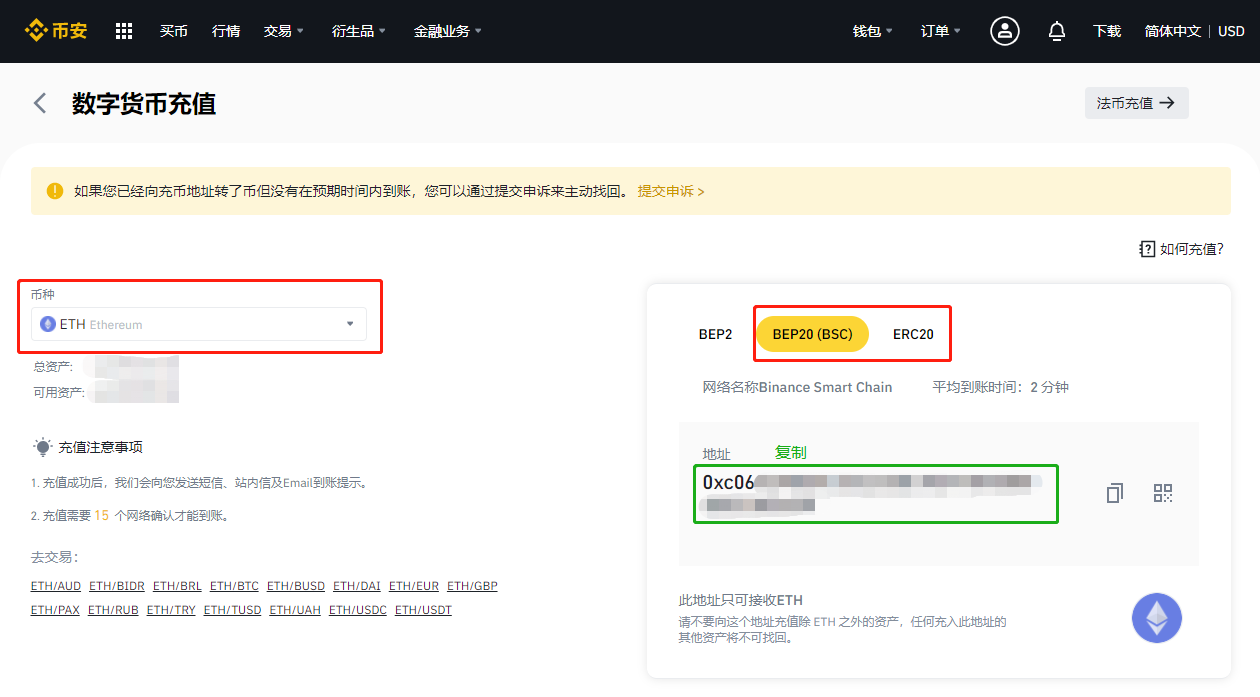
Task: Open the user profile icon
Action: (x=1005, y=31)
